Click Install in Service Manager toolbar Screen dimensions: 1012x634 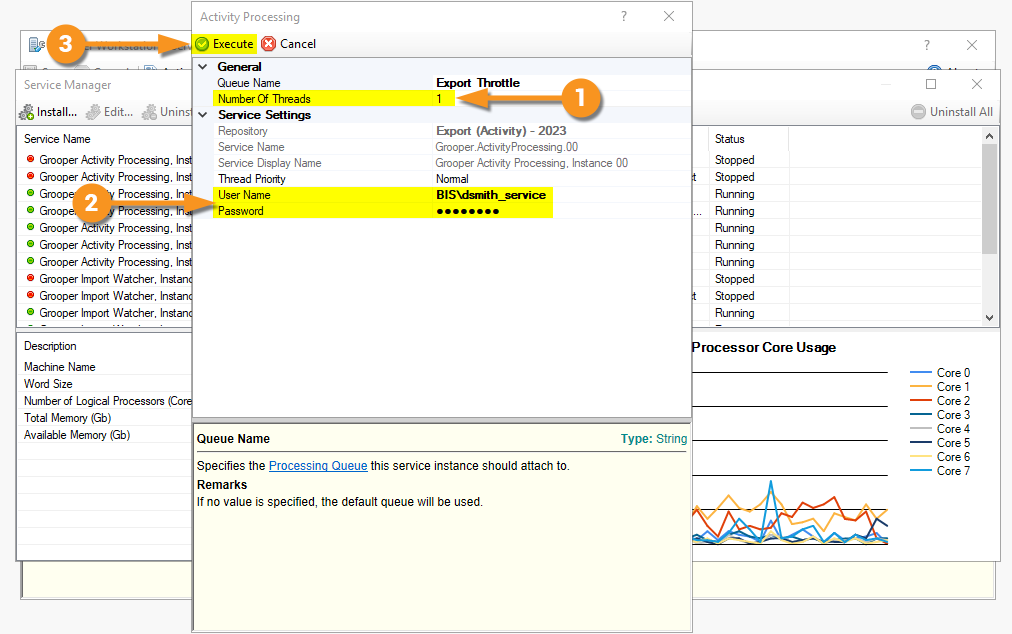tap(48, 112)
